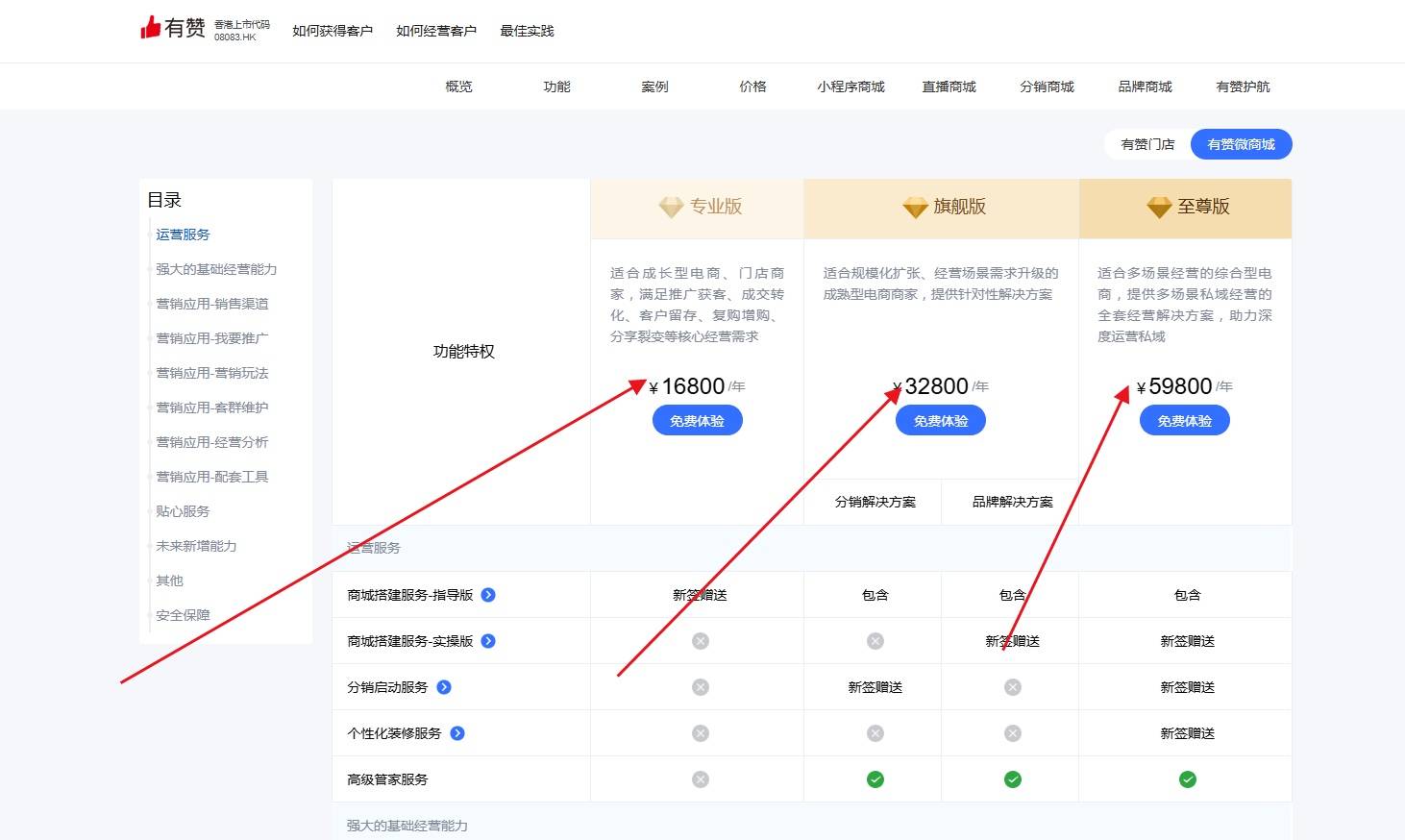Click 免费体验 under 至尊版 price

coord(1185,421)
